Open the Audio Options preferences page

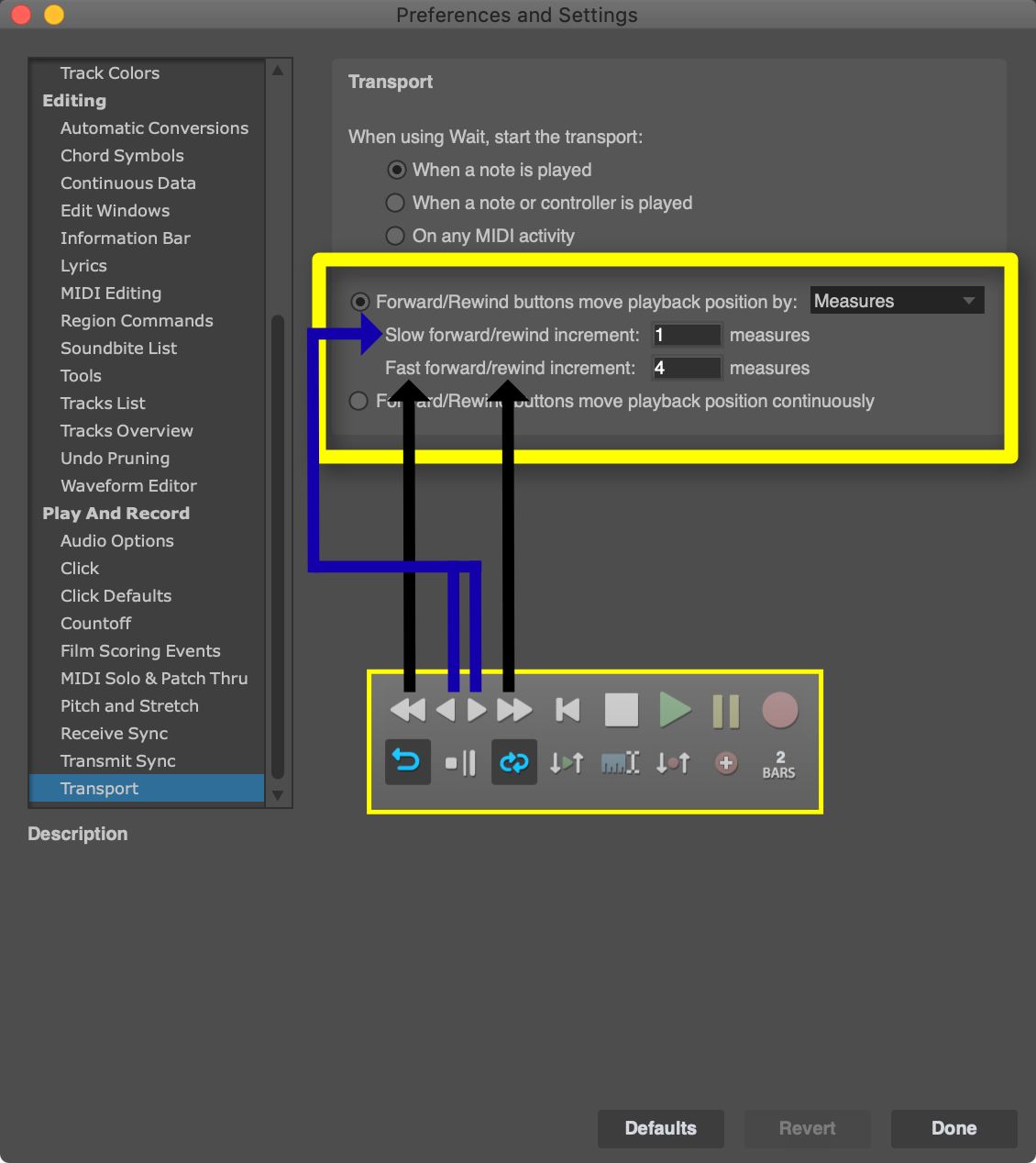[x=116, y=541]
